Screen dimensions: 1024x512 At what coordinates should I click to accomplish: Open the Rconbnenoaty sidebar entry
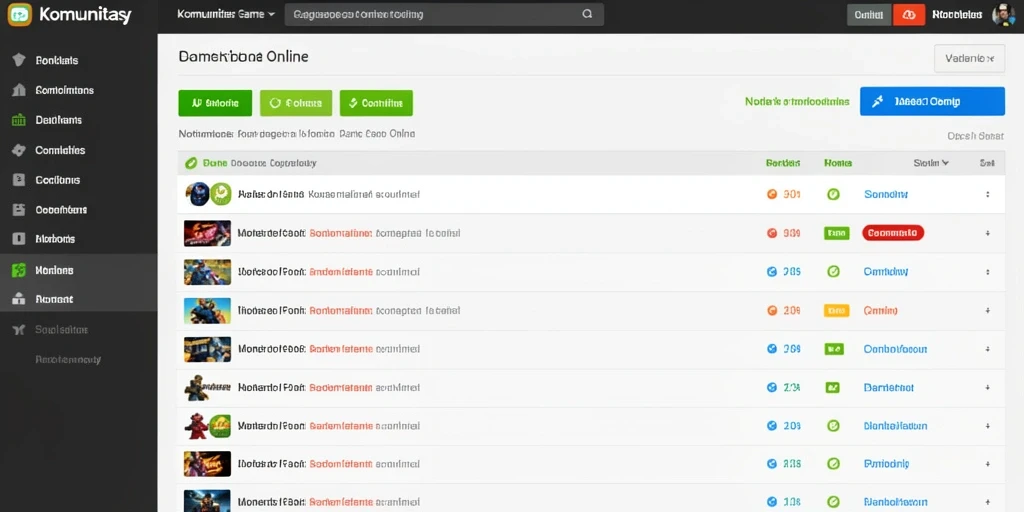click(68, 359)
